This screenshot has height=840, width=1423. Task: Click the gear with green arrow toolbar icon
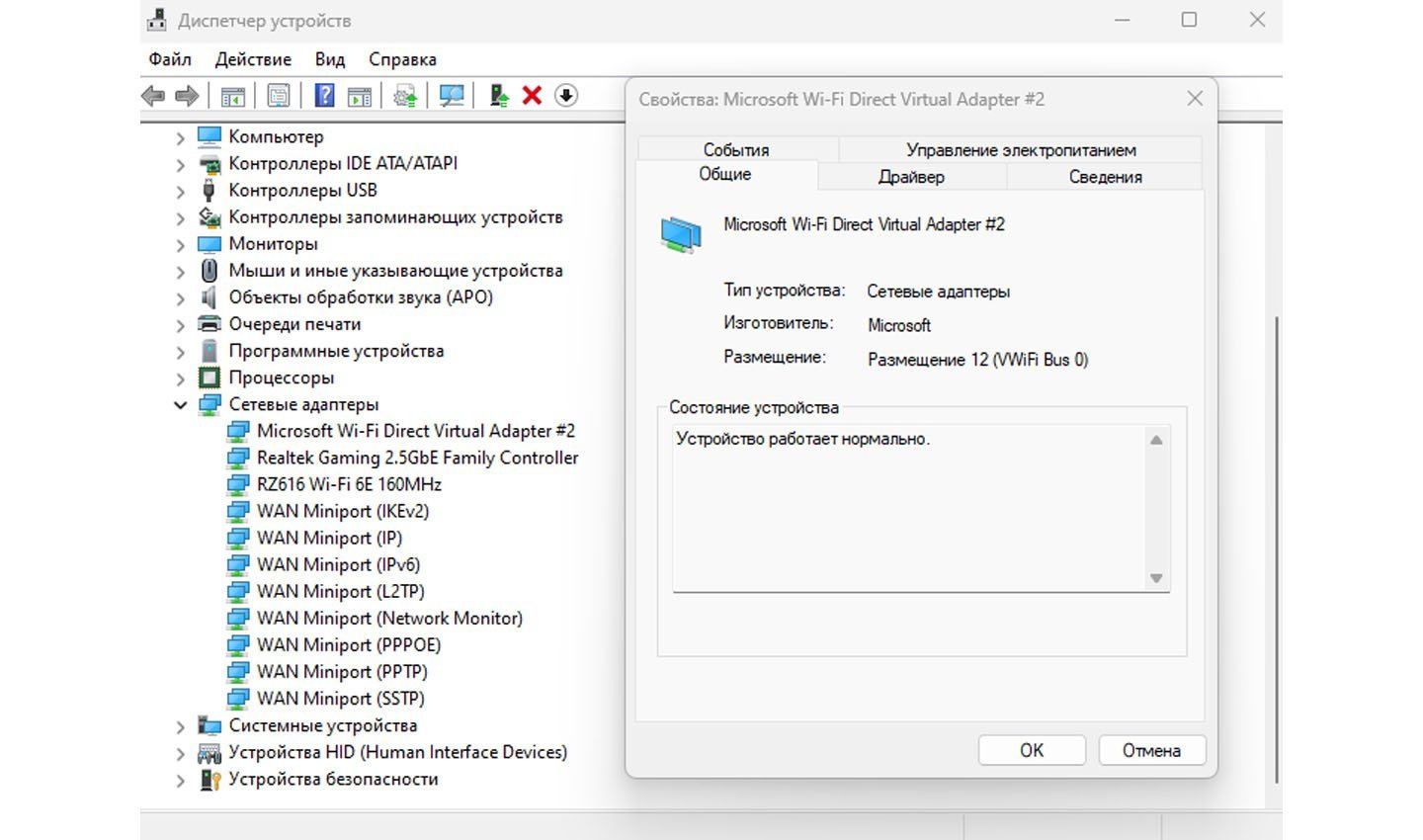click(x=405, y=96)
